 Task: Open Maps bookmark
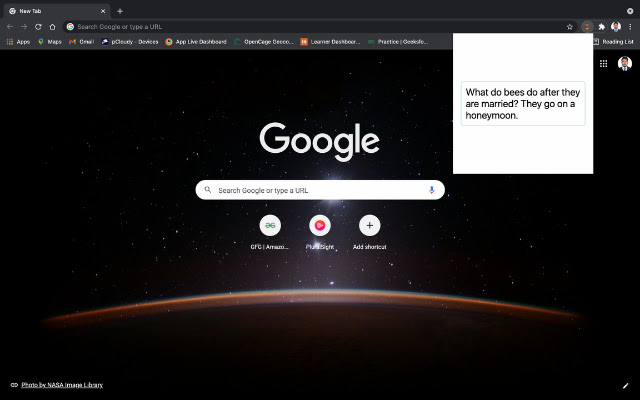coord(49,42)
